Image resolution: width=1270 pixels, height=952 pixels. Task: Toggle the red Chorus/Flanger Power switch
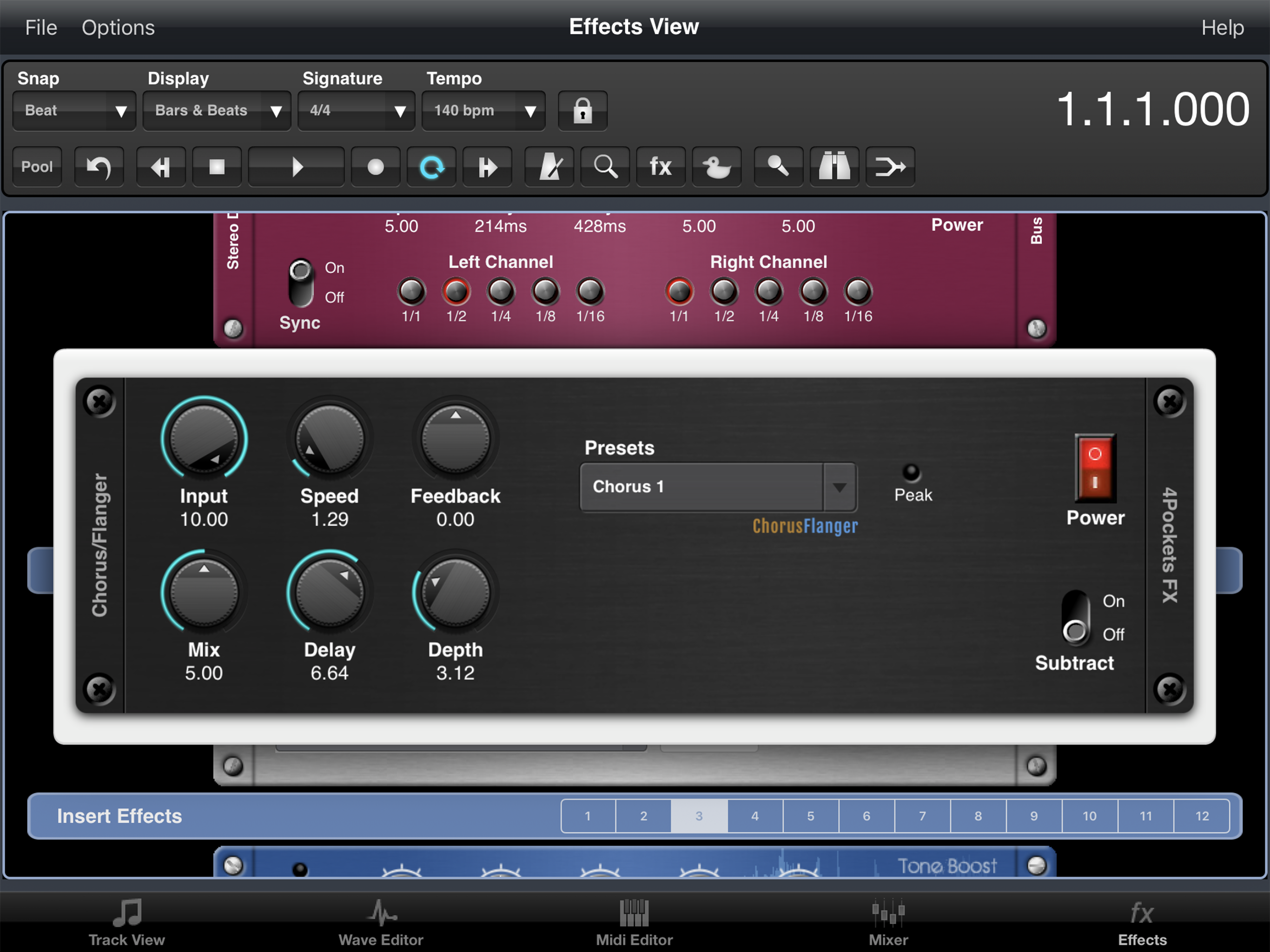1094,468
